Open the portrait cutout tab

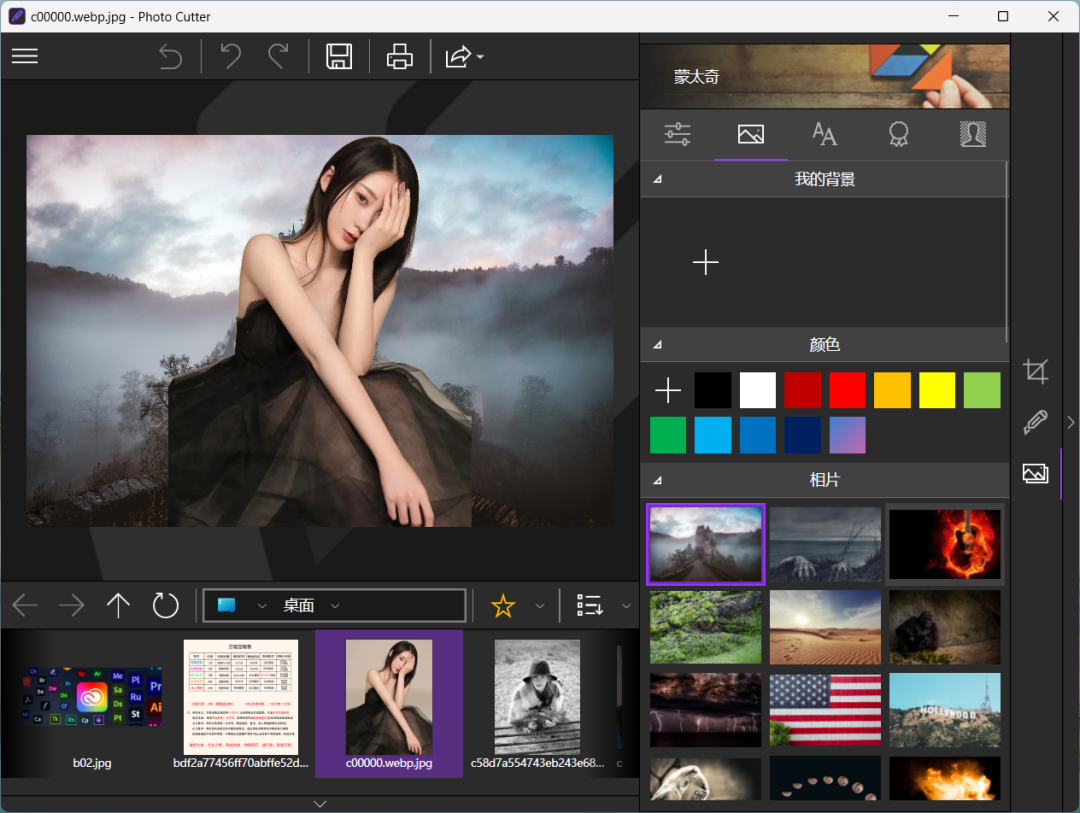pos(972,133)
